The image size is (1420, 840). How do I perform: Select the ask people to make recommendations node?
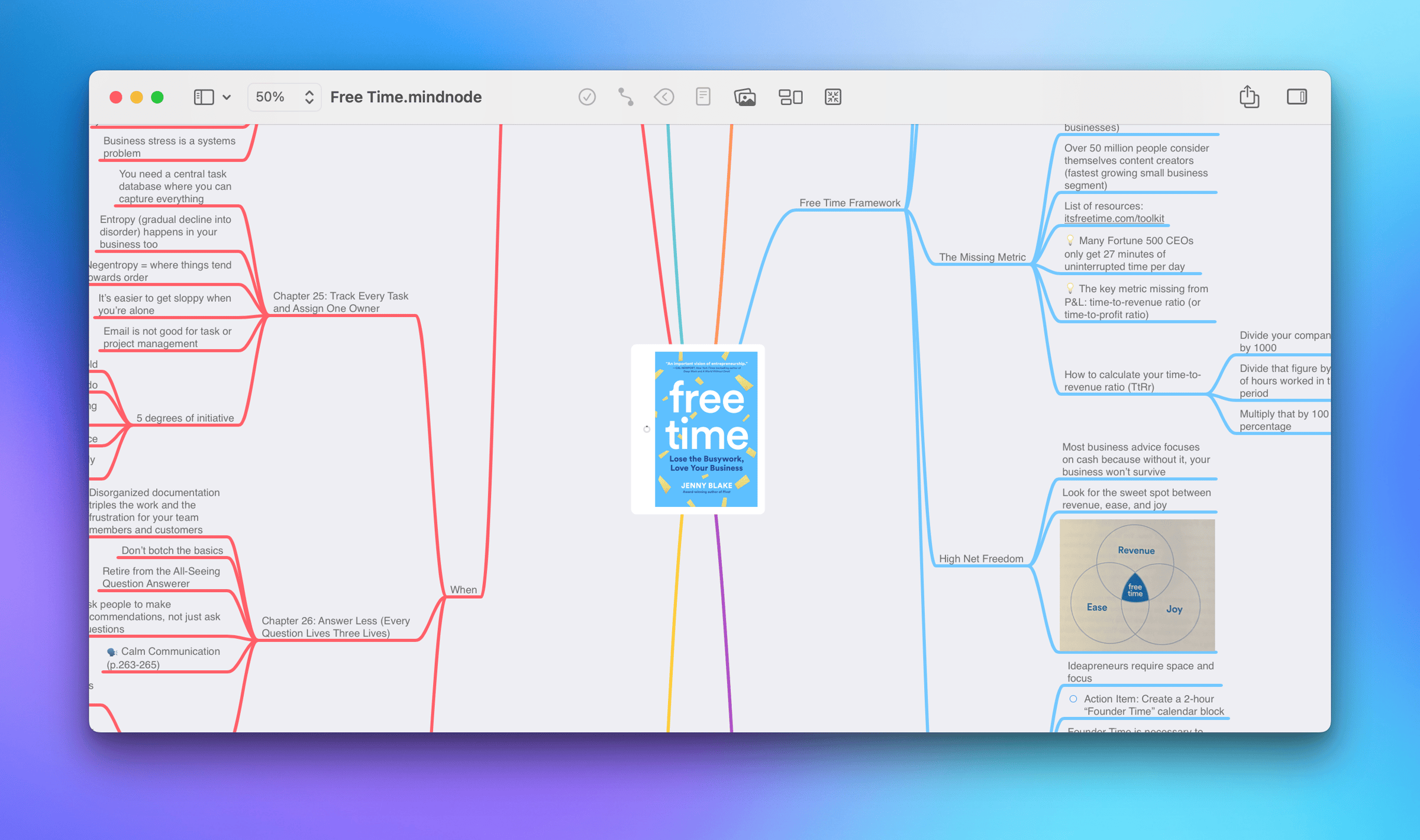(x=155, y=616)
